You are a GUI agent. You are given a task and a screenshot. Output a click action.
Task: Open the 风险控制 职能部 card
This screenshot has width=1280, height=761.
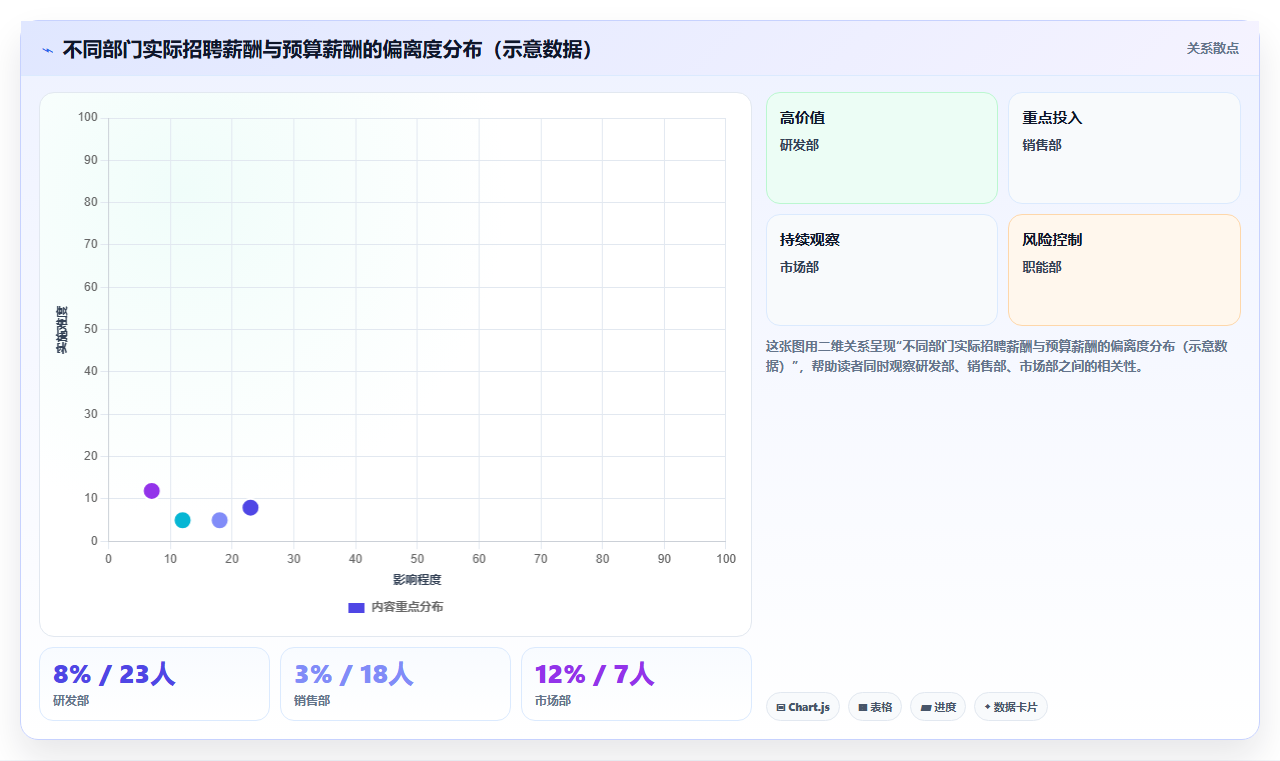point(1124,270)
